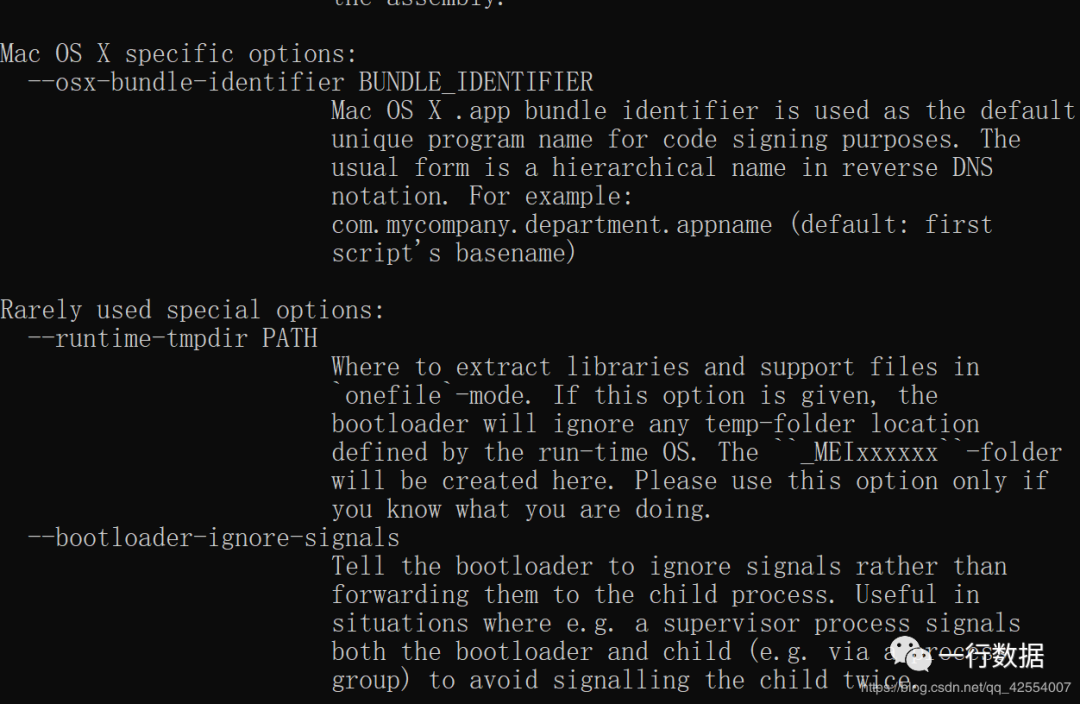Click the "script's basename)" line
This screenshot has width=1080, height=704.
click(454, 253)
